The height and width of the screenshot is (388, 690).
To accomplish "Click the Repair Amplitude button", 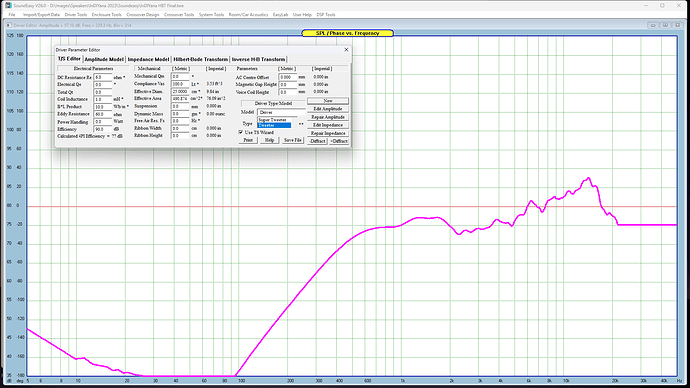I will [328, 117].
